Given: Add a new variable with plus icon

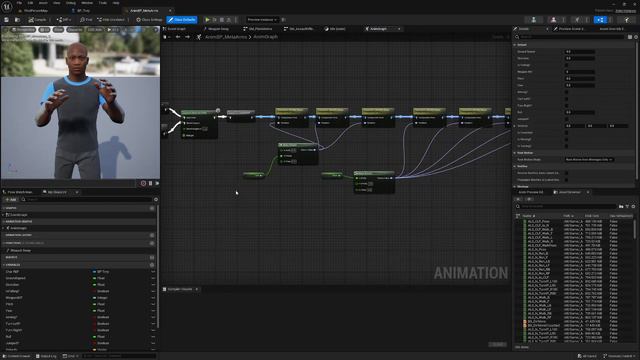Looking at the screenshot, I should [x=152, y=265].
